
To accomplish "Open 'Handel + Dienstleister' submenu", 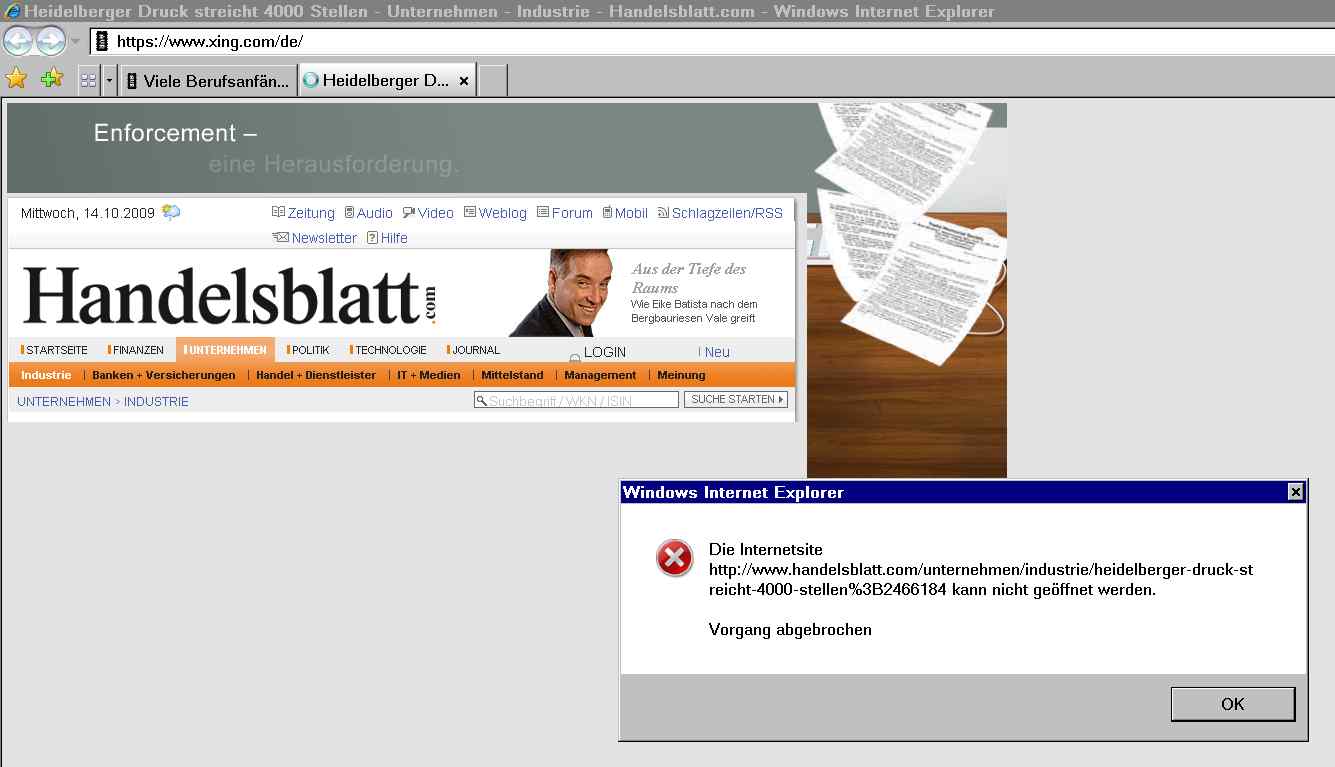I will (x=316, y=375).
